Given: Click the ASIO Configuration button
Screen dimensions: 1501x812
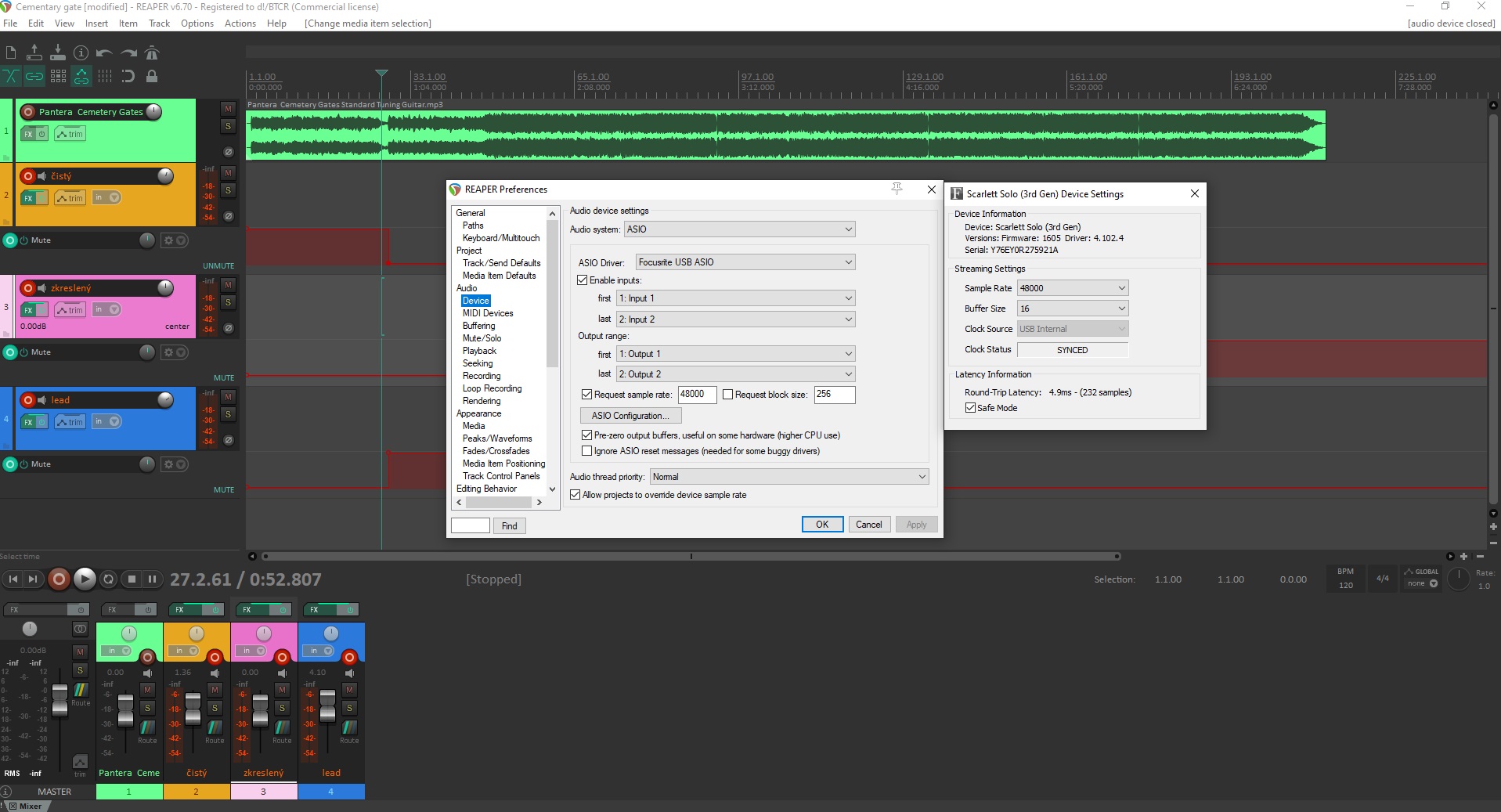Looking at the screenshot, I should click(x=630, y=416).
